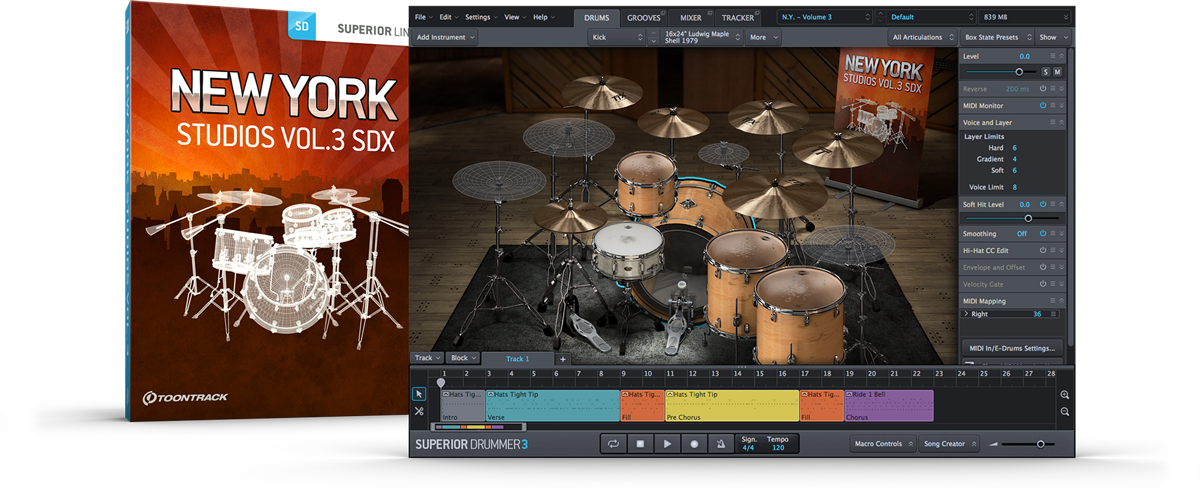Open the Level section menu icon
This screenshot has width=1200, height=493.
click(x=1052, y=57)
